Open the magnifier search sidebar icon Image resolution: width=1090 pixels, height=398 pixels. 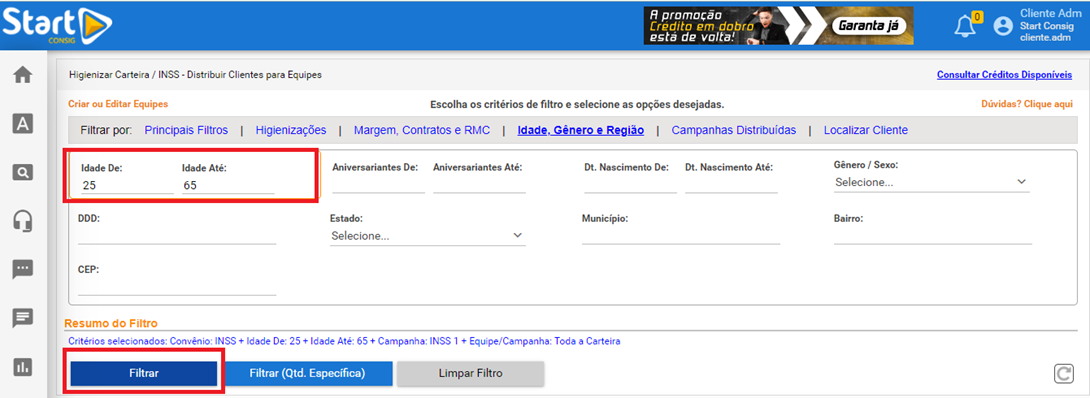[x=23, y=172]
